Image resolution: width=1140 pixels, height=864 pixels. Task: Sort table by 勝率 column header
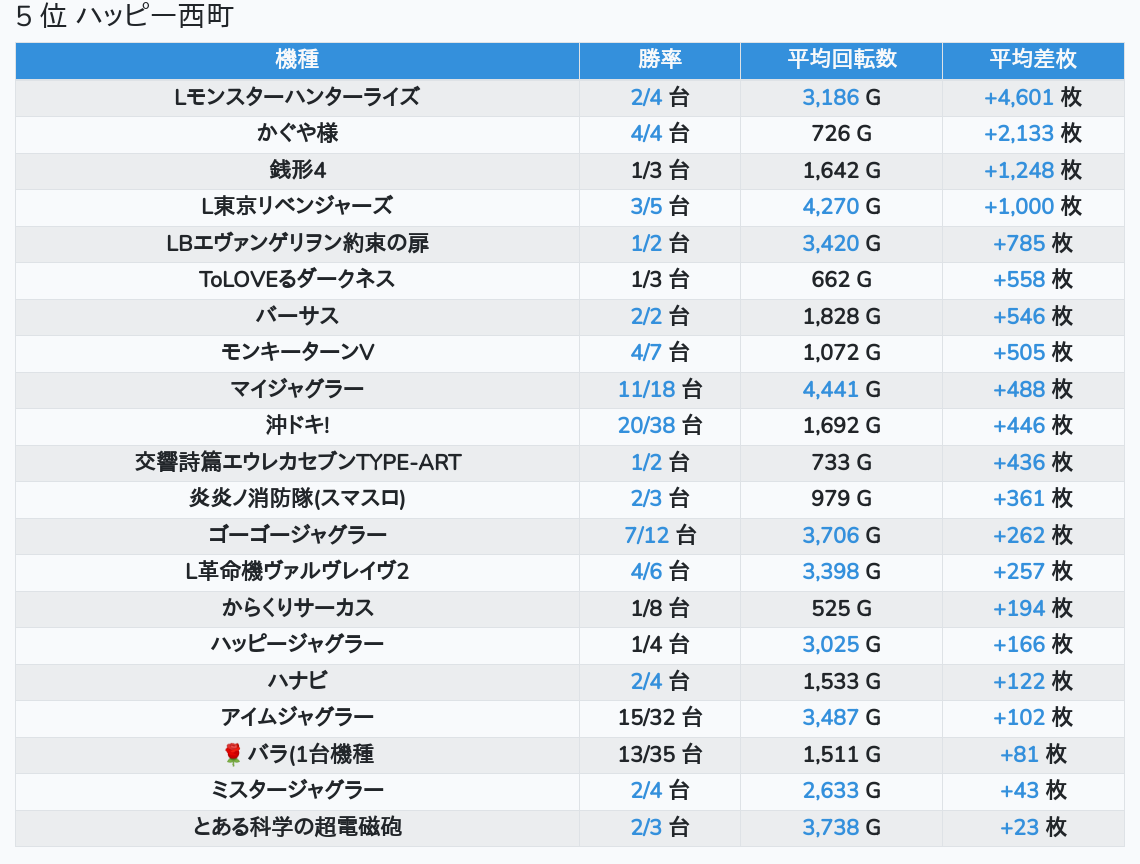tap(659, 59)
